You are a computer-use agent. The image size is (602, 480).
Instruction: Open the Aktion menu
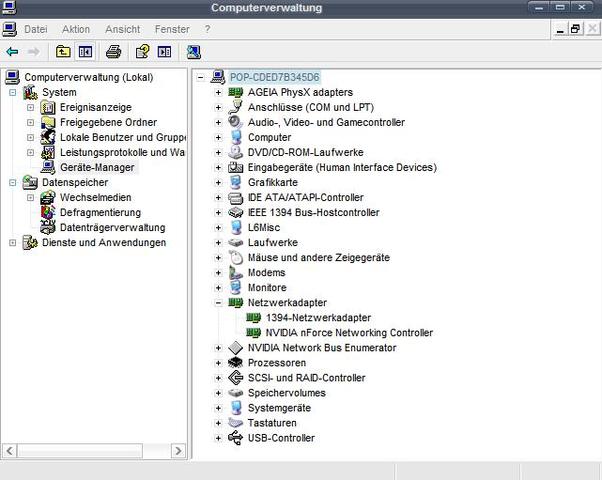pyautogui.click(x=76, y=29)
